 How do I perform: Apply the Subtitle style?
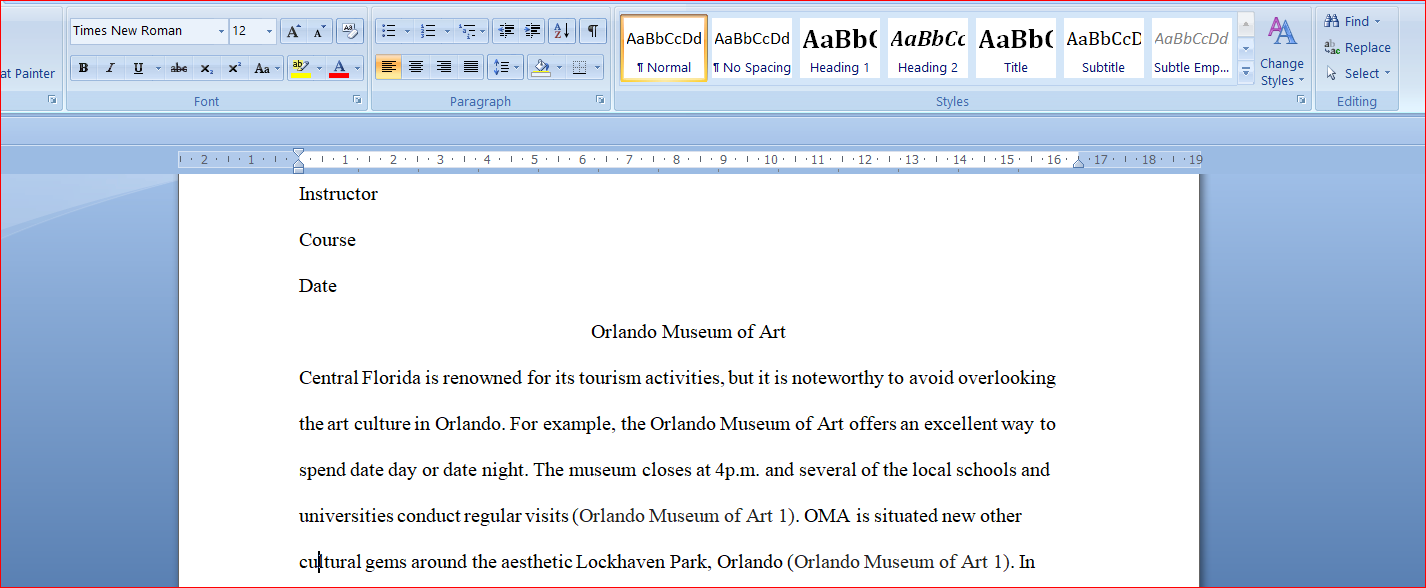1104,48
